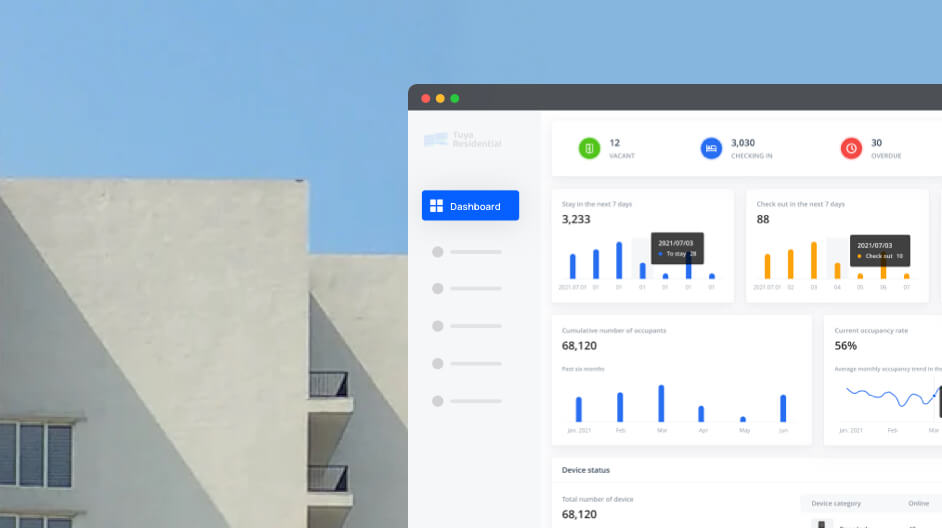Click the green maximize window button
942x528 pixels.
(x=454, y=98)
